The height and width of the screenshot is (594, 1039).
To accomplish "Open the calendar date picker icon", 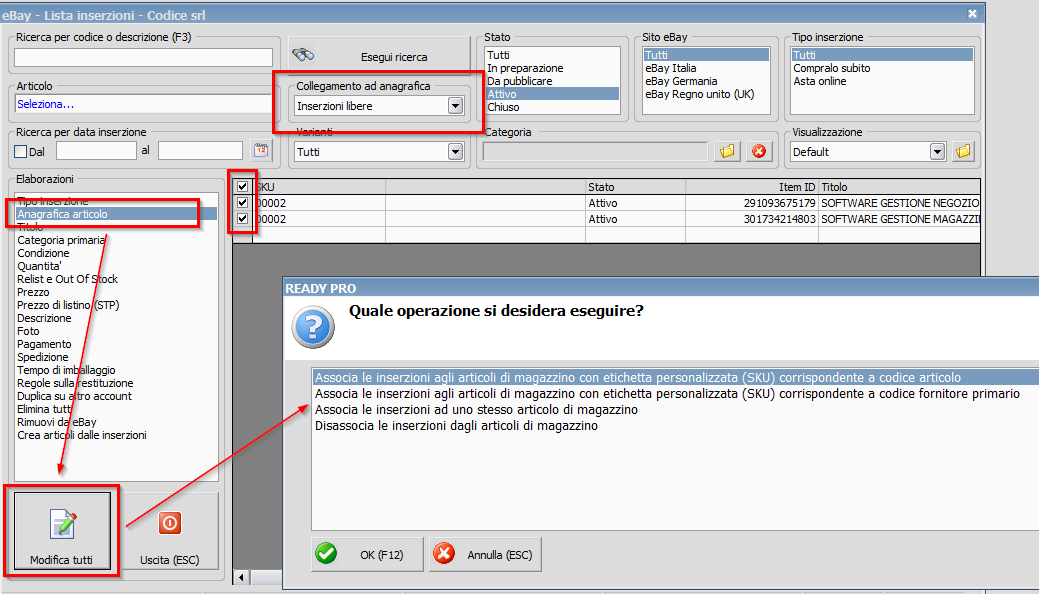I will (x=261, y=150).
